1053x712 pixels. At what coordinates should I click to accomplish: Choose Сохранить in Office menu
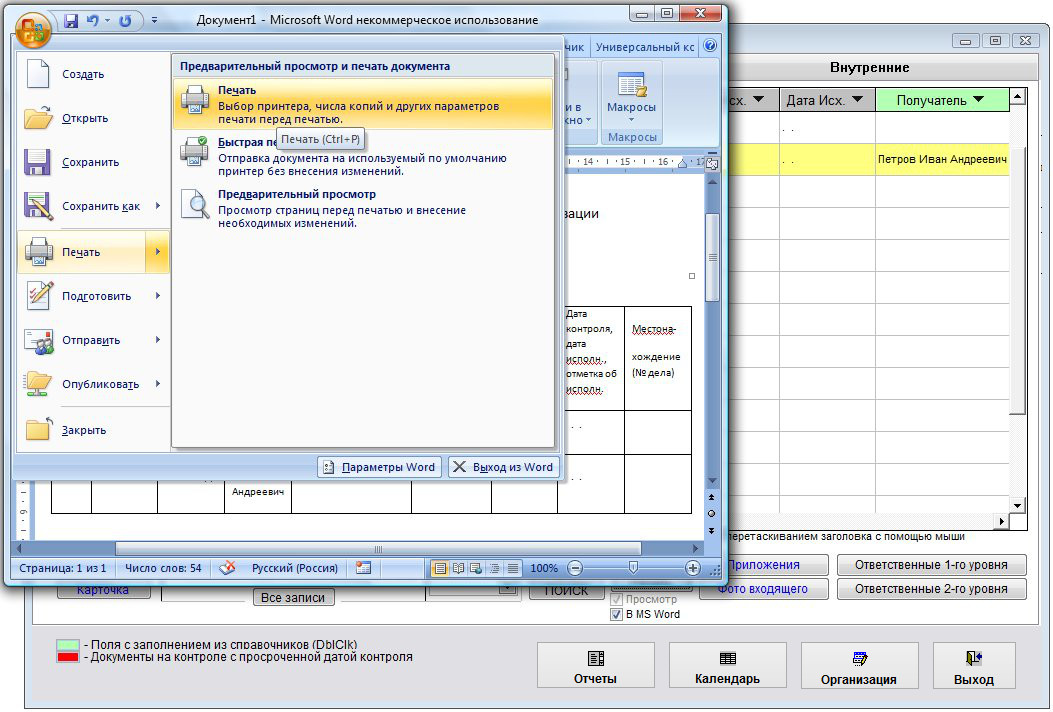coord(93,162)
